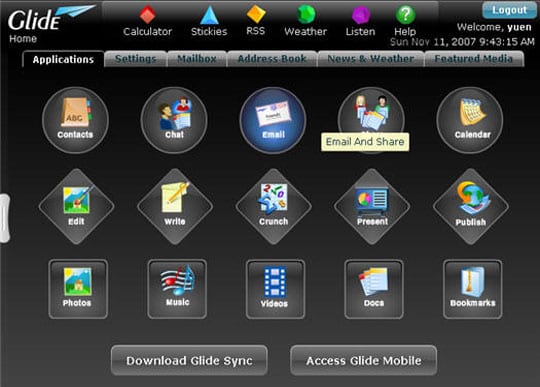Launch the Edit image app
The image size is (540, 387).
[76, 207]
